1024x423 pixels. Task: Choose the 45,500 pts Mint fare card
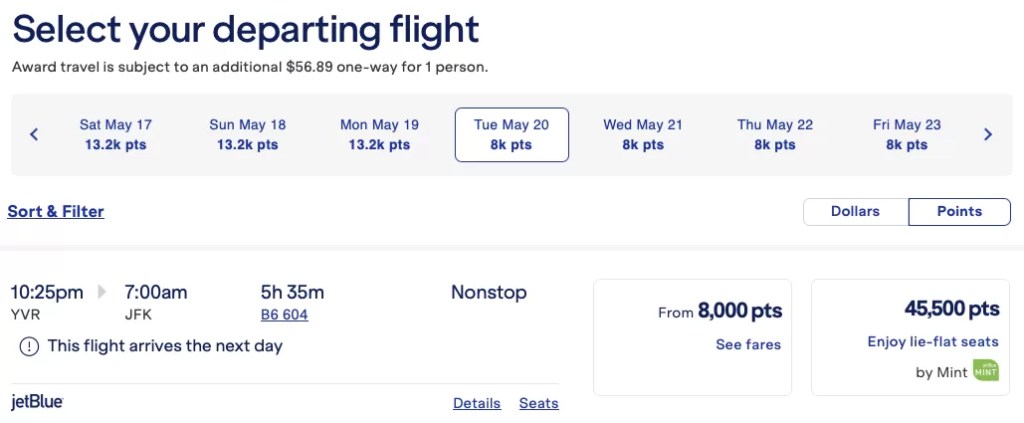pos(910,337)
